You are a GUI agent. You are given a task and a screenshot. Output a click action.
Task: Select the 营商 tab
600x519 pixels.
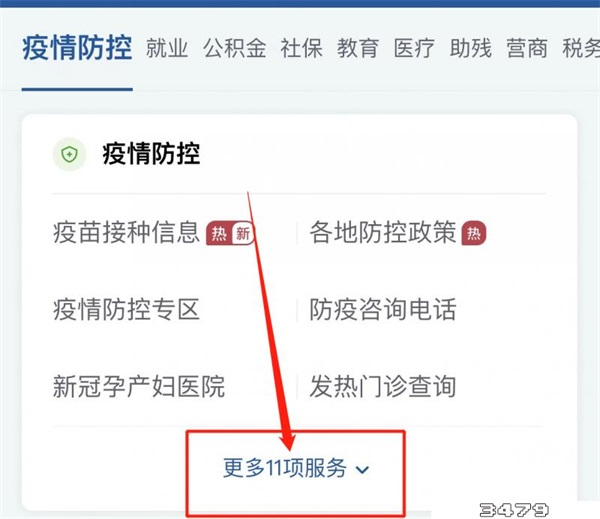527,48
